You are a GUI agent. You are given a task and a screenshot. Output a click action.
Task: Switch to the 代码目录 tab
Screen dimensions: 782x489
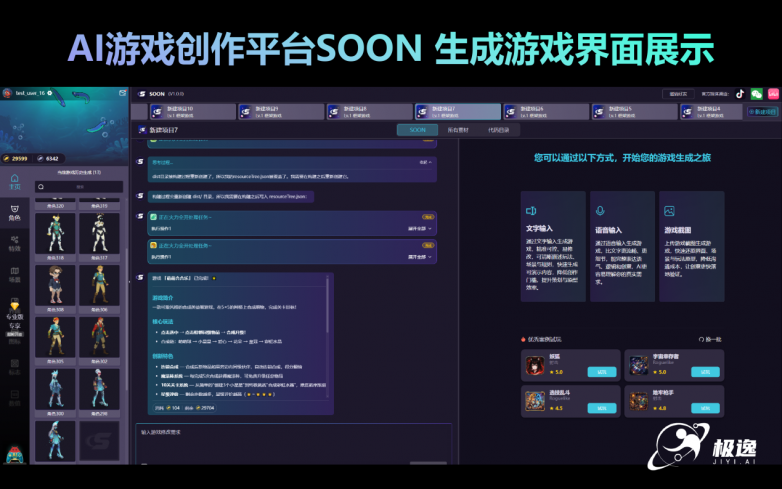pos(497,130)
